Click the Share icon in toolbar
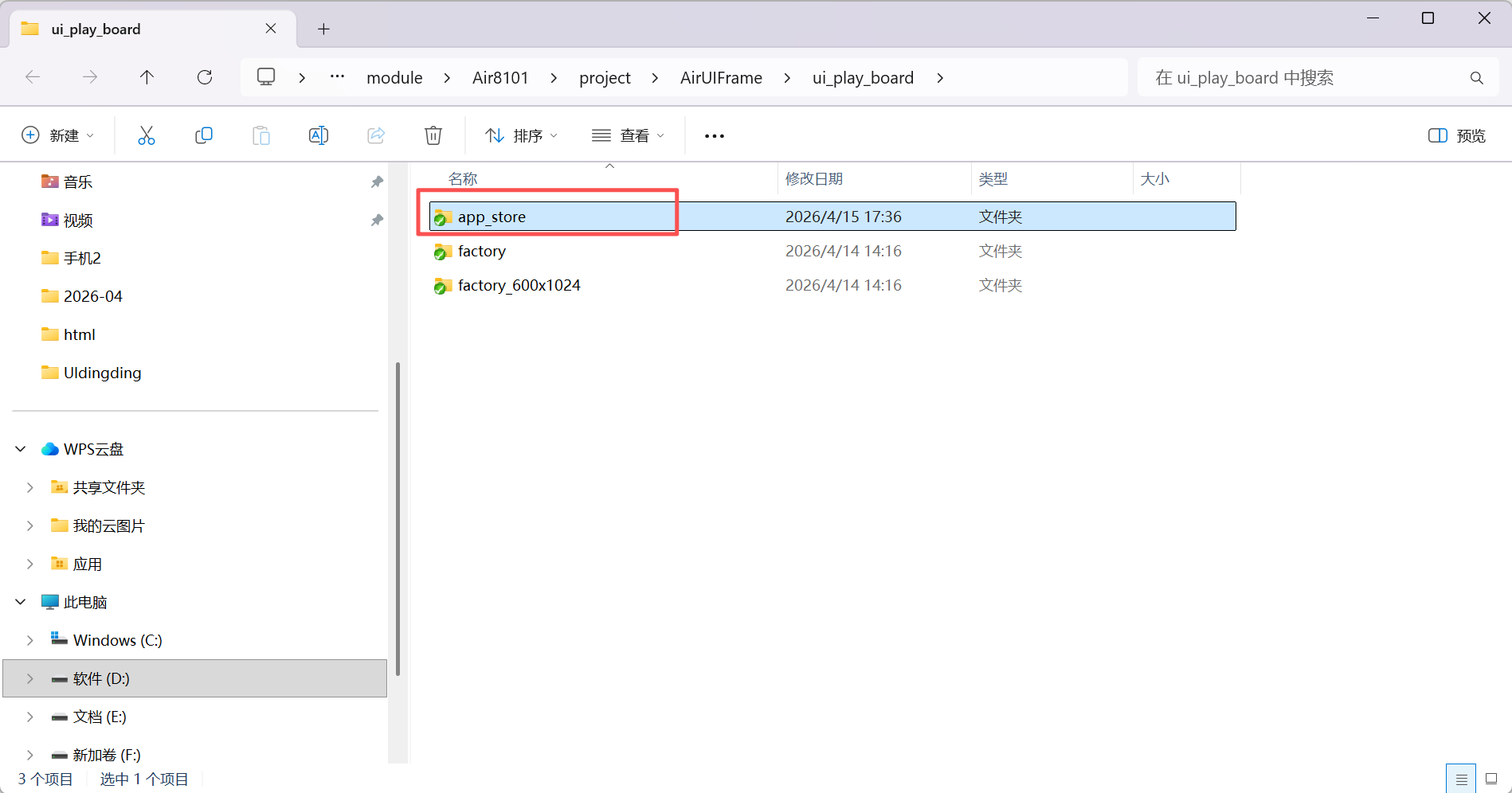 [376, 135]
